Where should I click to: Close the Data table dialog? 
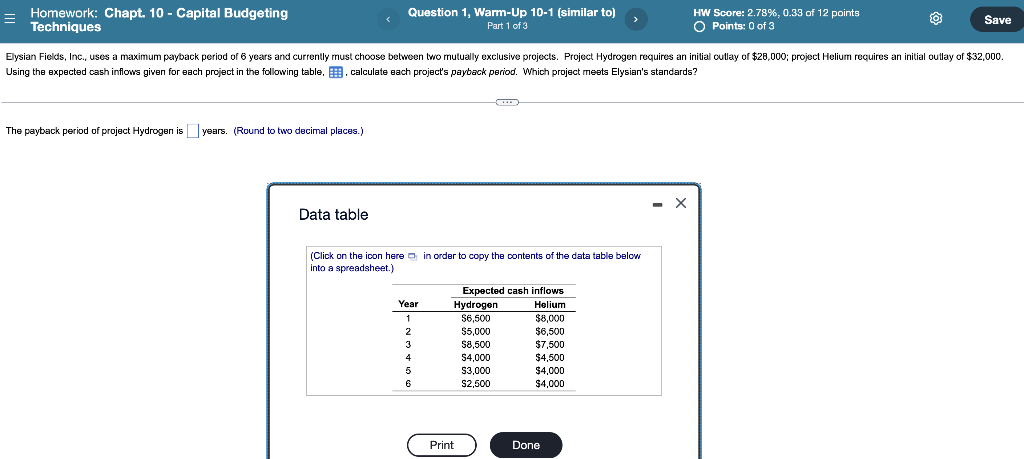coord(680,204)
